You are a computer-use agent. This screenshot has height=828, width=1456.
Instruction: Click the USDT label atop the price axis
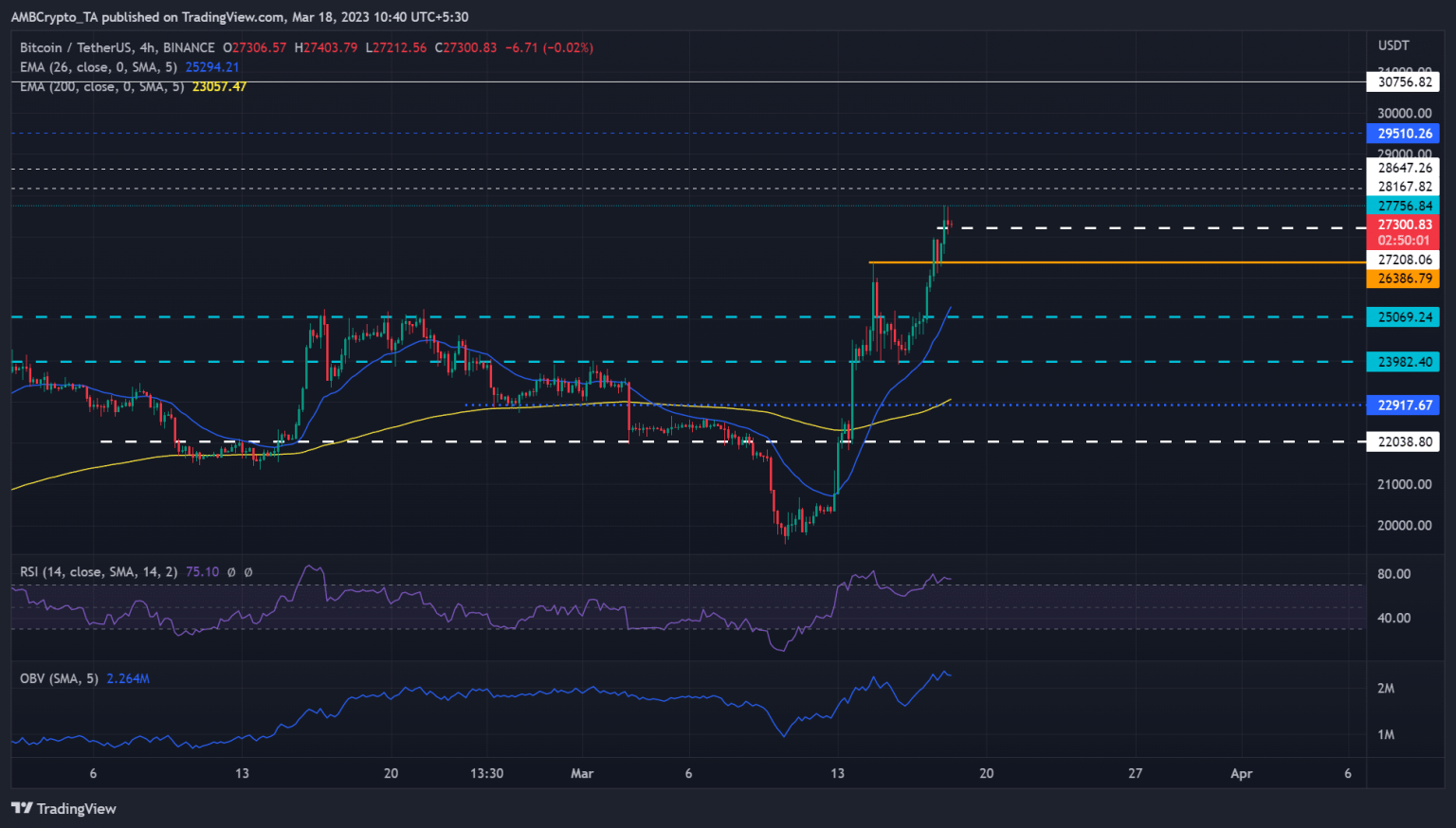pyautogui.click(x=1393, y=45)
